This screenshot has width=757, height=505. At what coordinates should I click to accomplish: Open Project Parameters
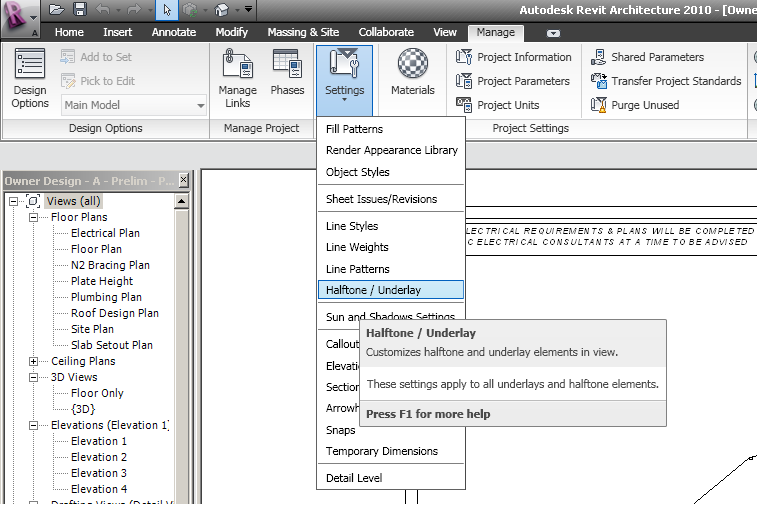(513, 81)
